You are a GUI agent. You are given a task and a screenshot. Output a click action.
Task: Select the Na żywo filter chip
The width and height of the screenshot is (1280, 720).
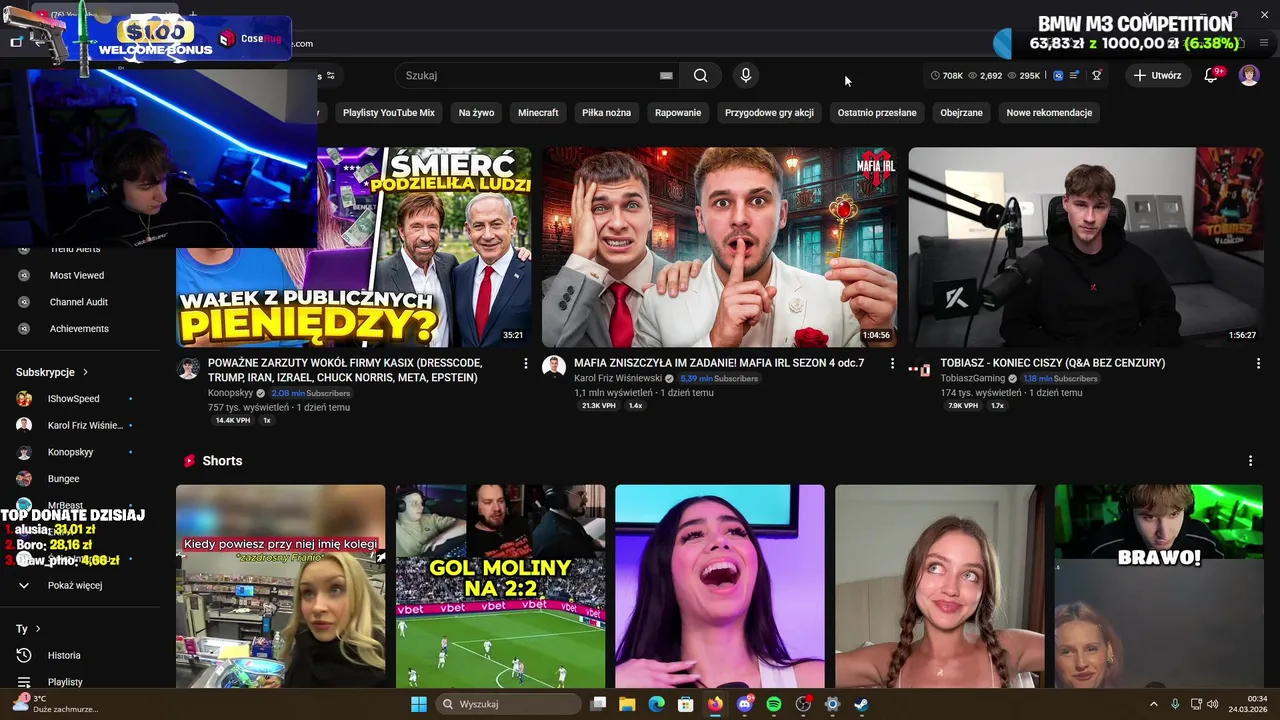click(476, 113)
